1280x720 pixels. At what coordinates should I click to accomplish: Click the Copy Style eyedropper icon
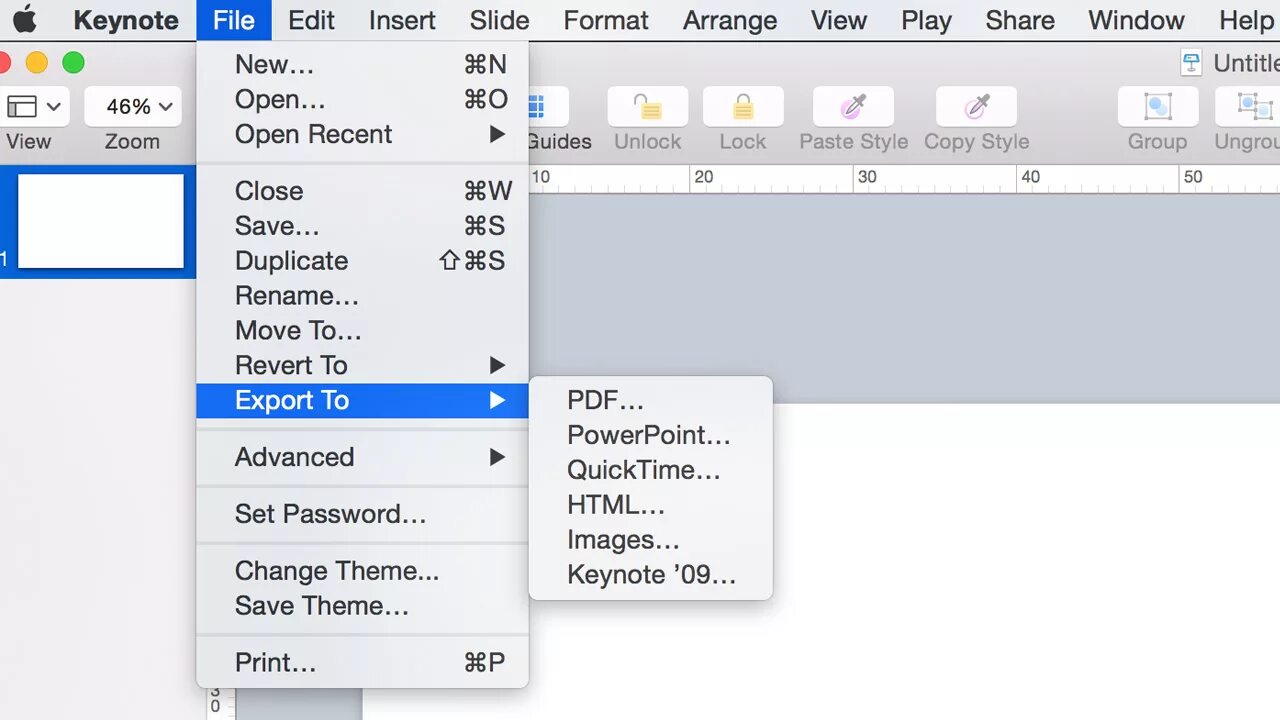pyautogui.click(x=976, y=106)
